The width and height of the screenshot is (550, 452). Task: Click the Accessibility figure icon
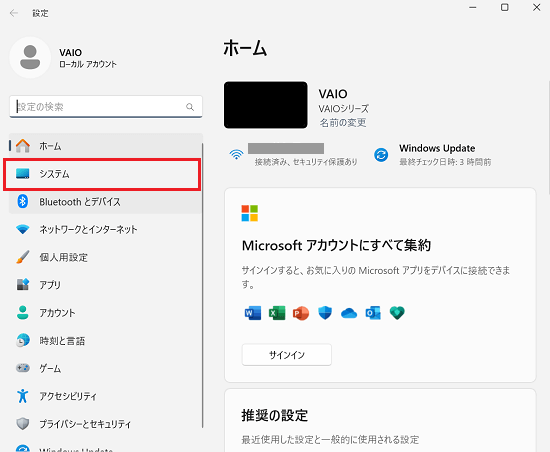(23, 396)
